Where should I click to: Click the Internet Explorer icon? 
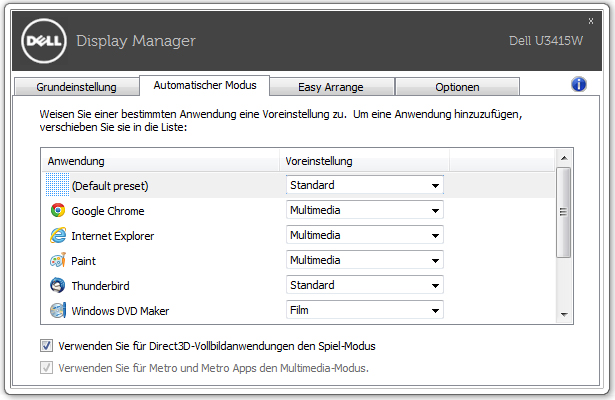[x=58, y=236]
